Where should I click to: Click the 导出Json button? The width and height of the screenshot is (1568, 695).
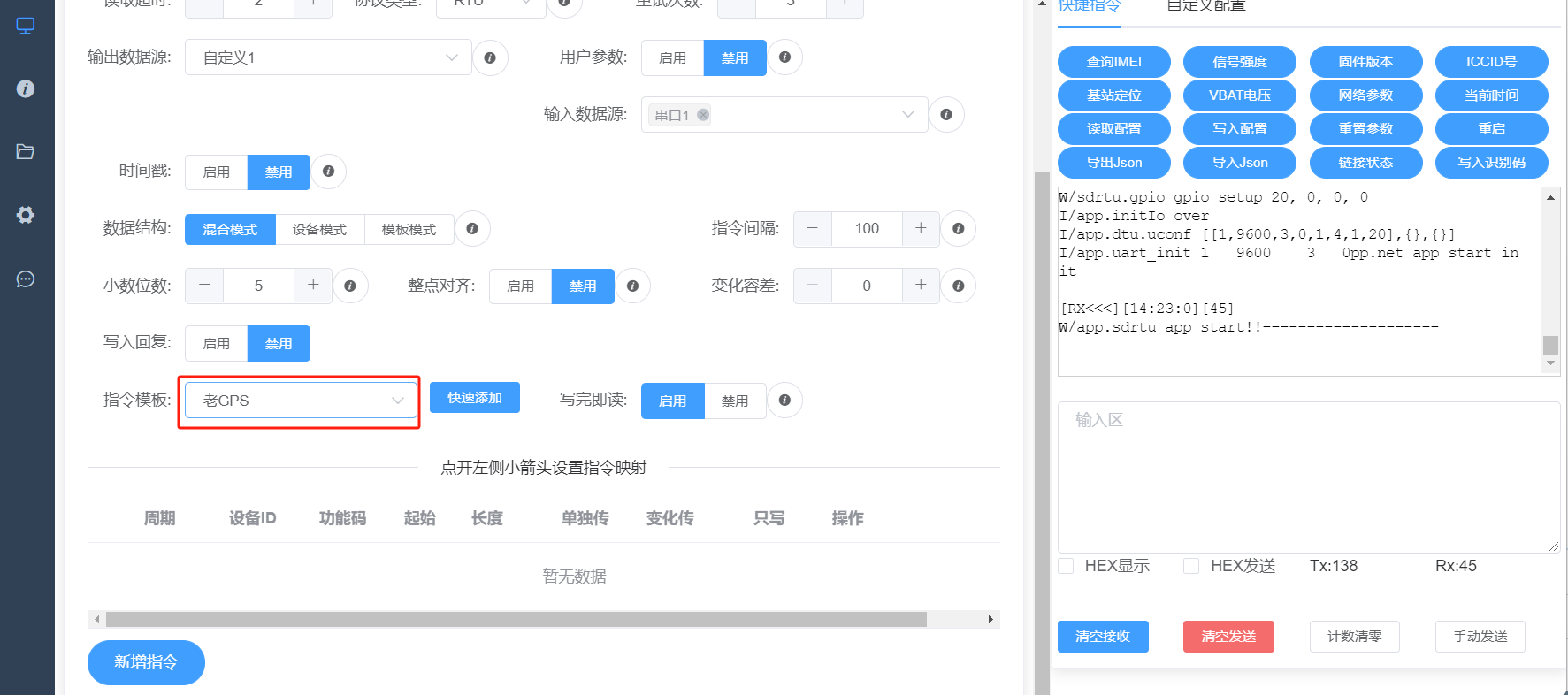click(1114, 163)
